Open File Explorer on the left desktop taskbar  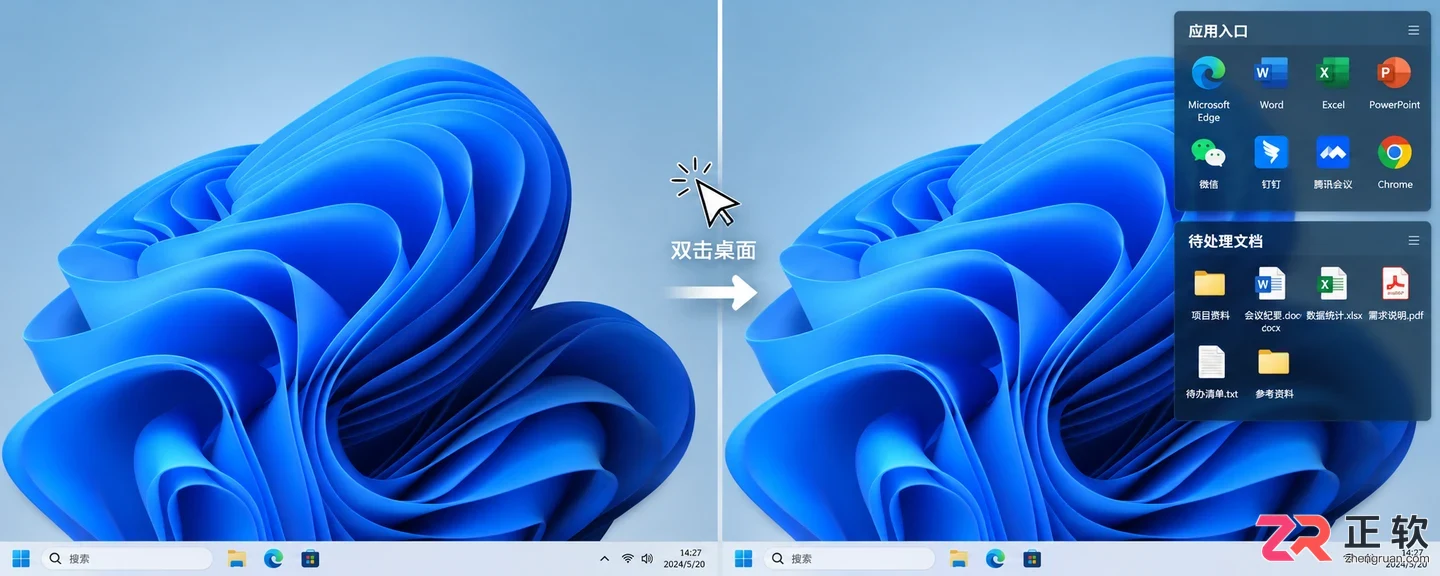[237, 558]
